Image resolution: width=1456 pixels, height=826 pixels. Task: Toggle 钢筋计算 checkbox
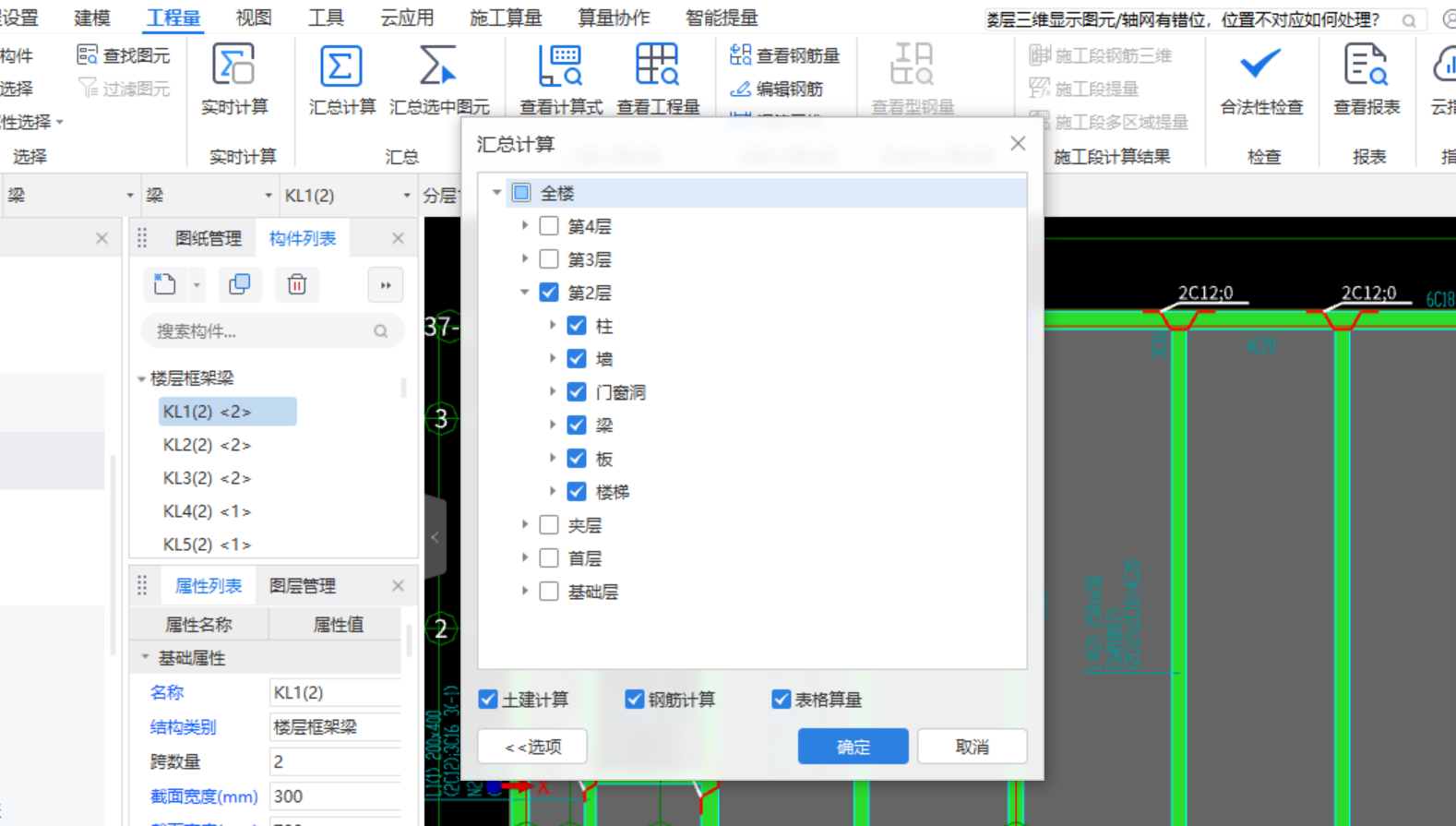634,700
